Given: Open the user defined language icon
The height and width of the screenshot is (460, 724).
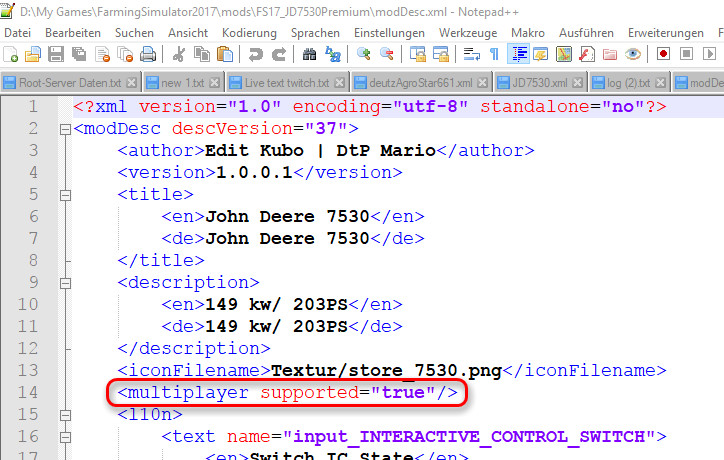Looking at the screenshot, I should pyautogui.click(x=541, y=54).
